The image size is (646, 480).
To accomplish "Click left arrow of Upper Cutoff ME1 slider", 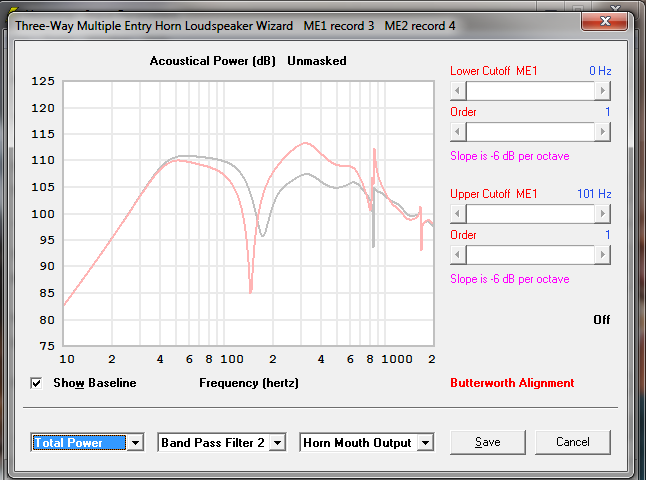I will pos(458,213).
